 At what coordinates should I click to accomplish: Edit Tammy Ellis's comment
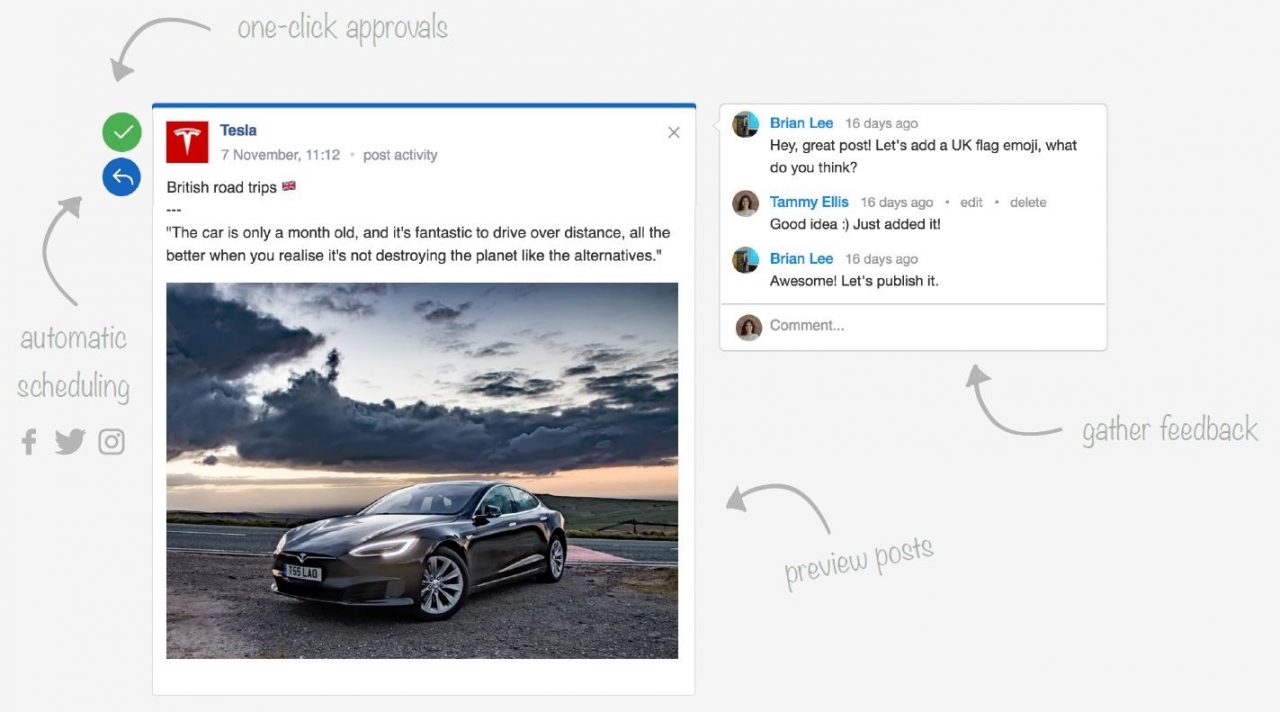pos(971,202)
